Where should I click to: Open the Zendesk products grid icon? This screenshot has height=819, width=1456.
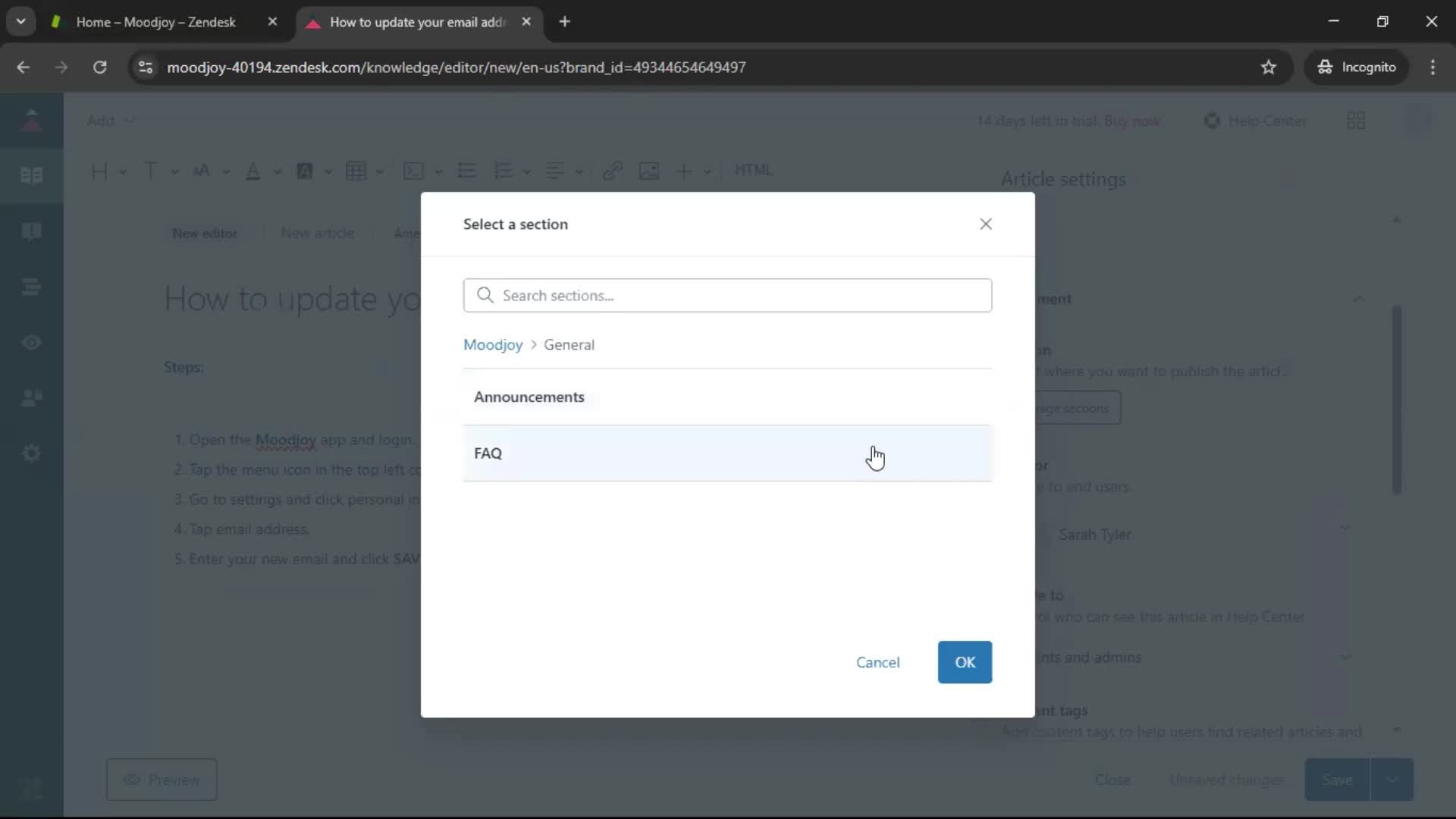tap(1356, 121)
